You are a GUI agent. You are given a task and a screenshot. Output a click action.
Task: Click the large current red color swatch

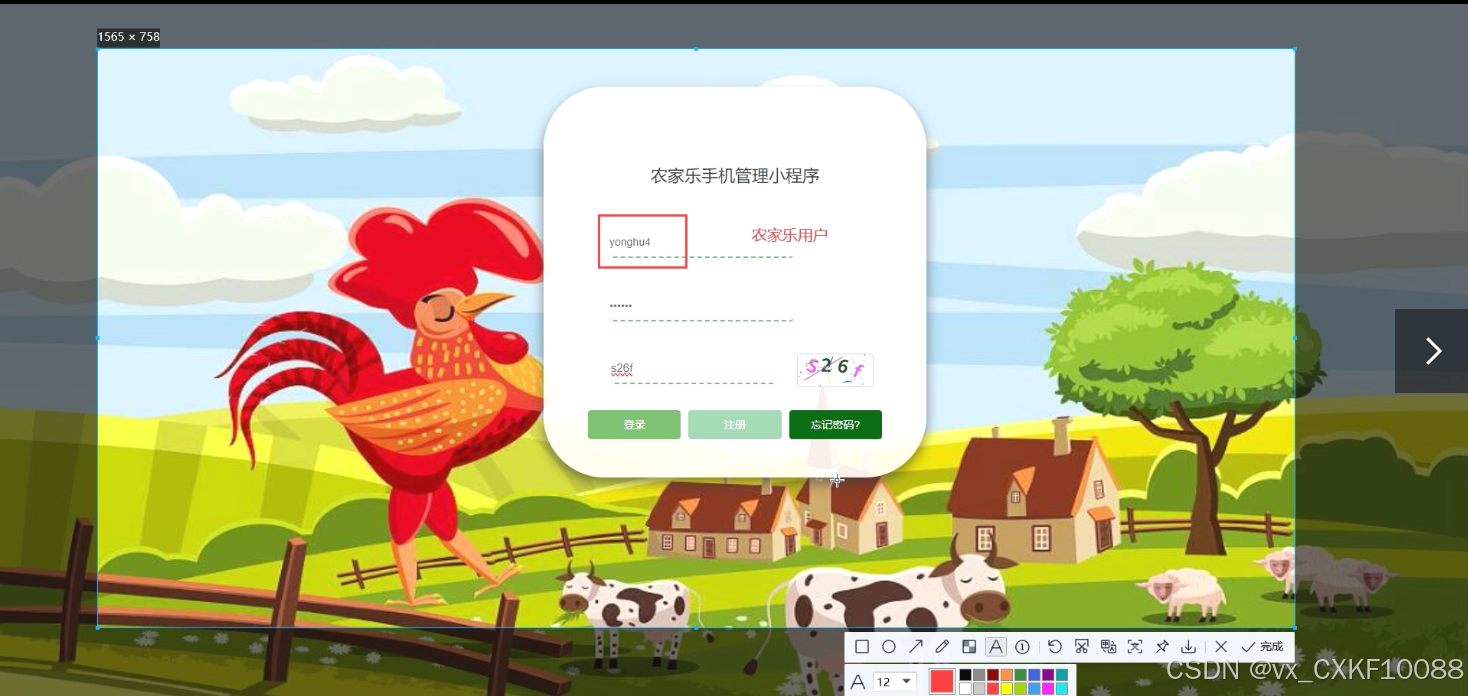(942, 682)
